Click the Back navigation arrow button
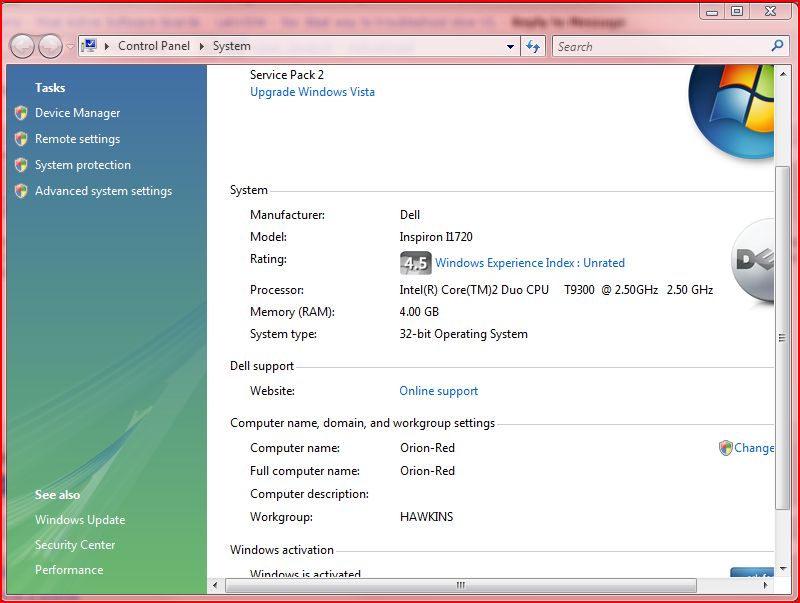 tap(22, 47)
